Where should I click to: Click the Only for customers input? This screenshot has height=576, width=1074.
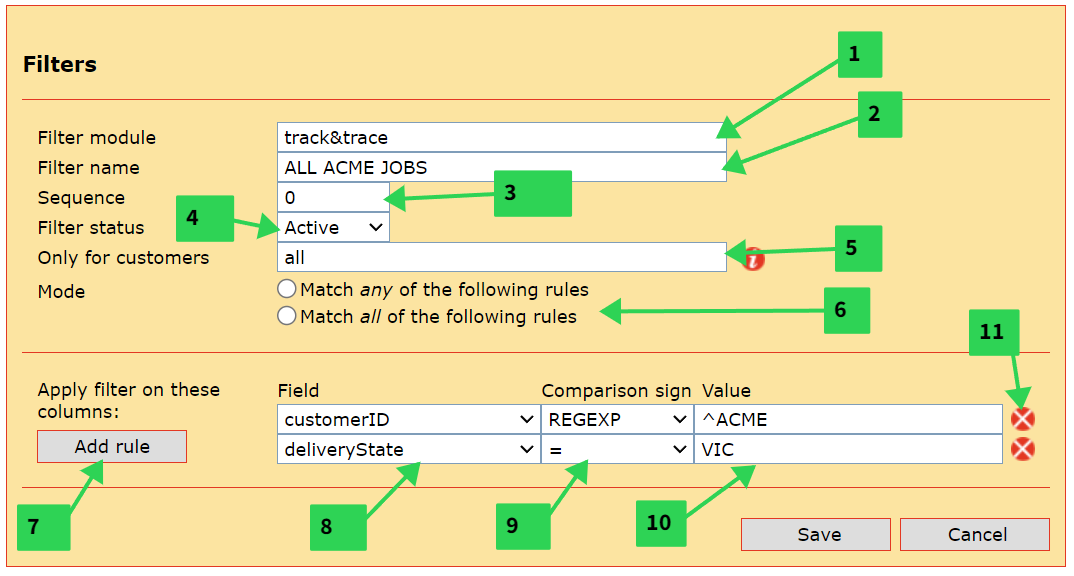(x=501, y=257)
